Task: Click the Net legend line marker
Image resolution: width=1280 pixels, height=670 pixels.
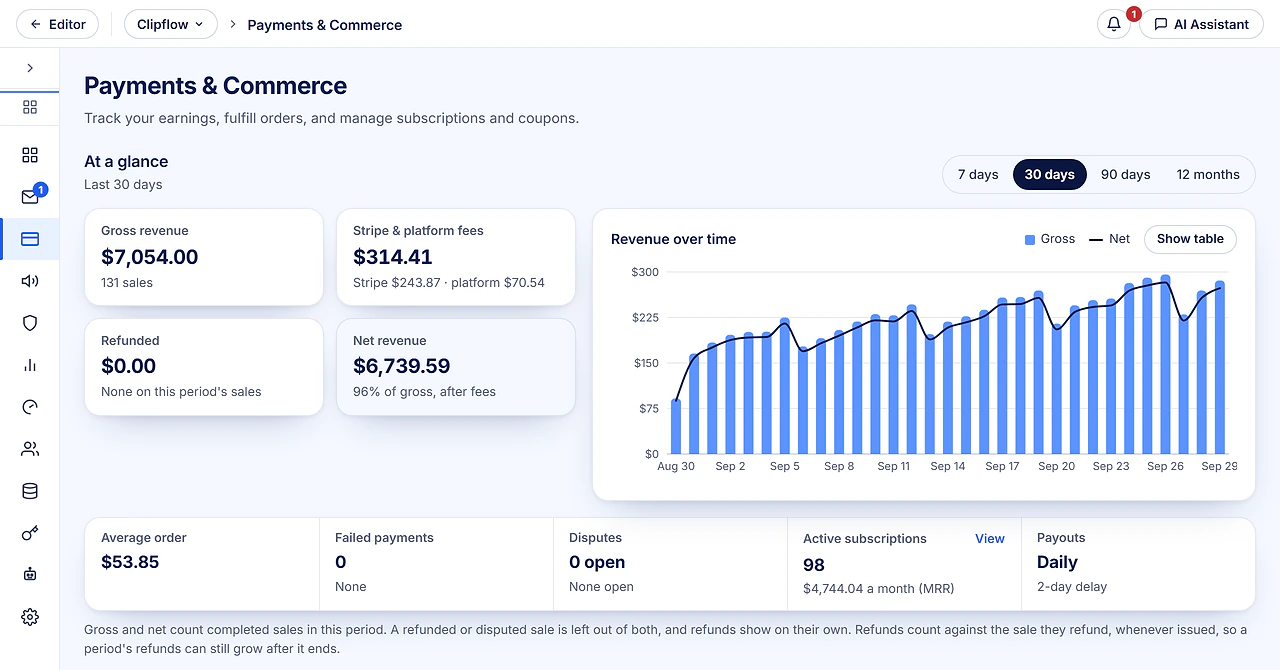Action: 1096,239
